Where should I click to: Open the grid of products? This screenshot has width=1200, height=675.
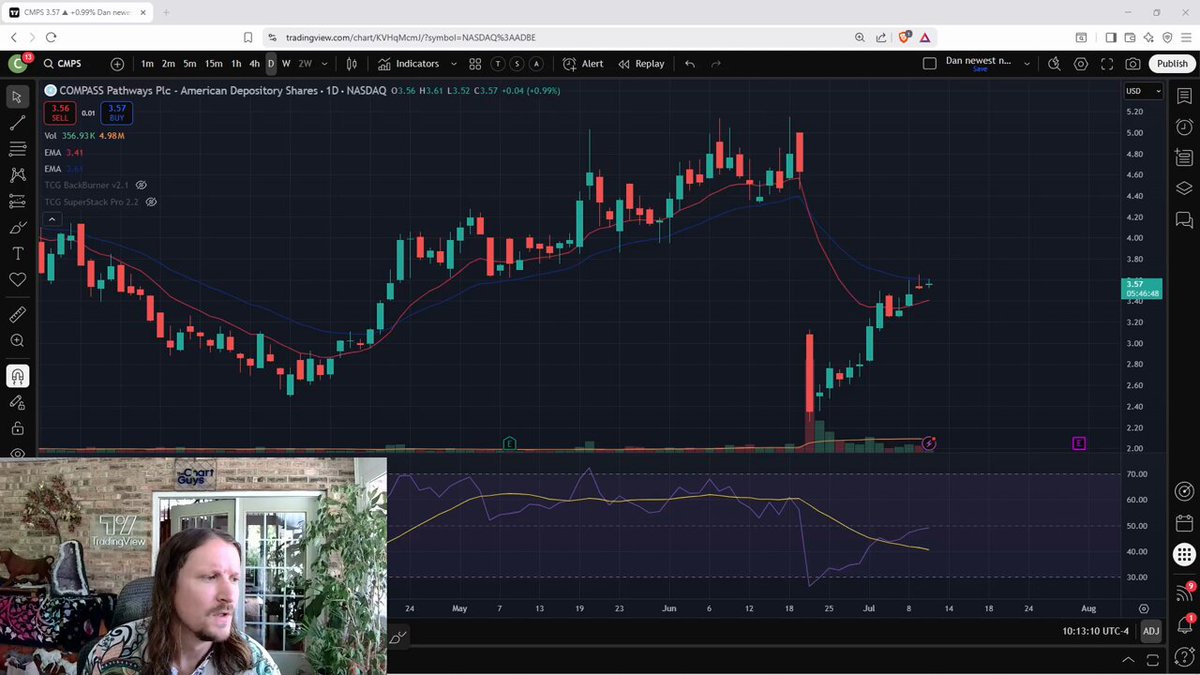point(1184,554)
